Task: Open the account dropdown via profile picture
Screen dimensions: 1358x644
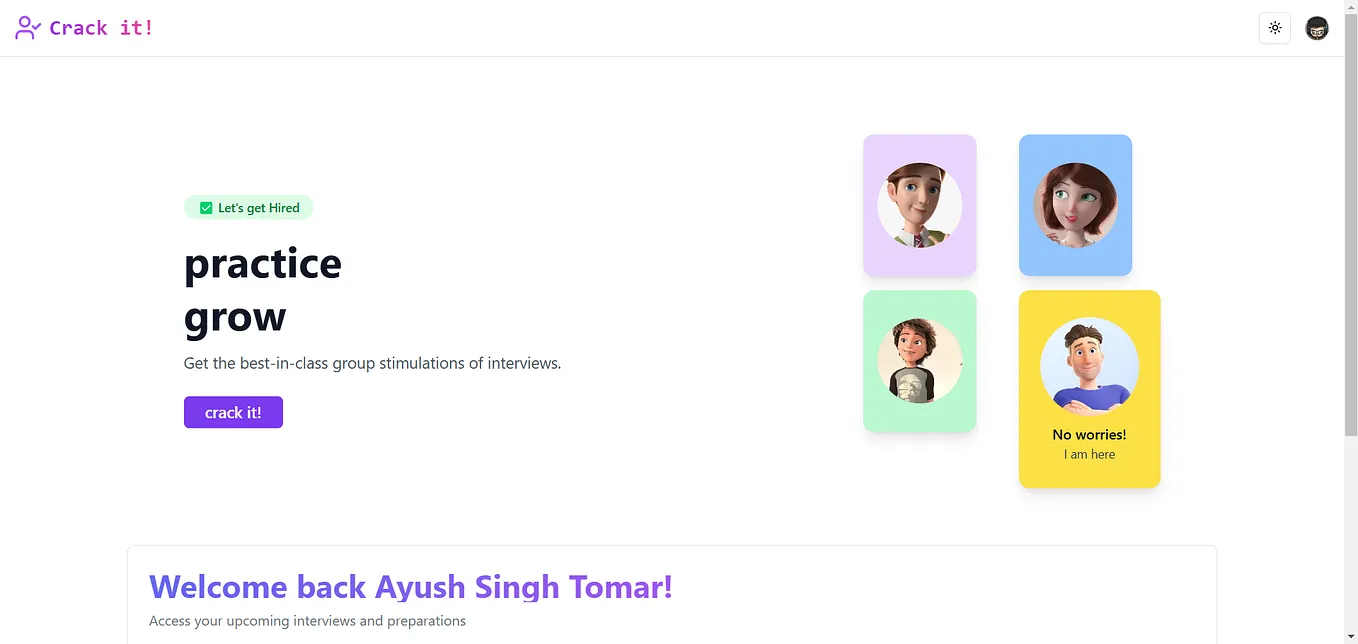Action: point(1316,28)
